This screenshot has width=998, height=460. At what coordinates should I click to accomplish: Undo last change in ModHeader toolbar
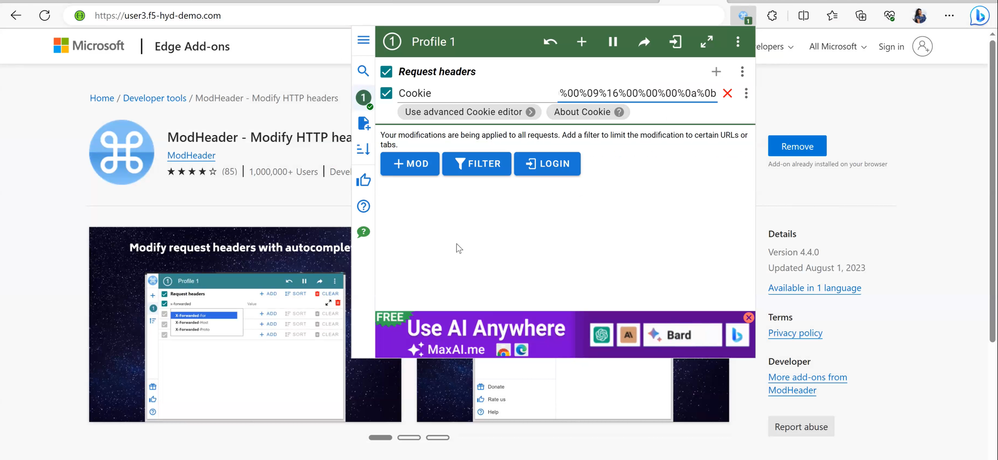[551, 42]
